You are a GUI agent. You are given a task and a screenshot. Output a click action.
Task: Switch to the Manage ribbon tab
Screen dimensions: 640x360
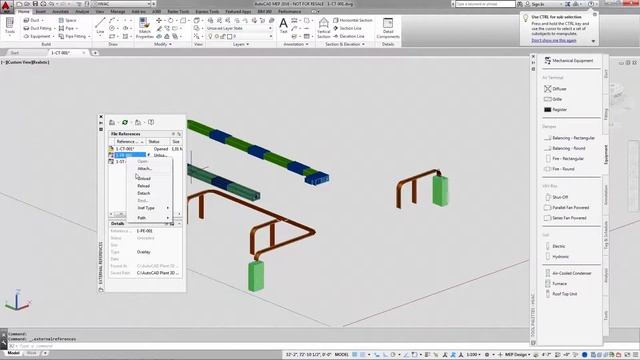(118, 11)
